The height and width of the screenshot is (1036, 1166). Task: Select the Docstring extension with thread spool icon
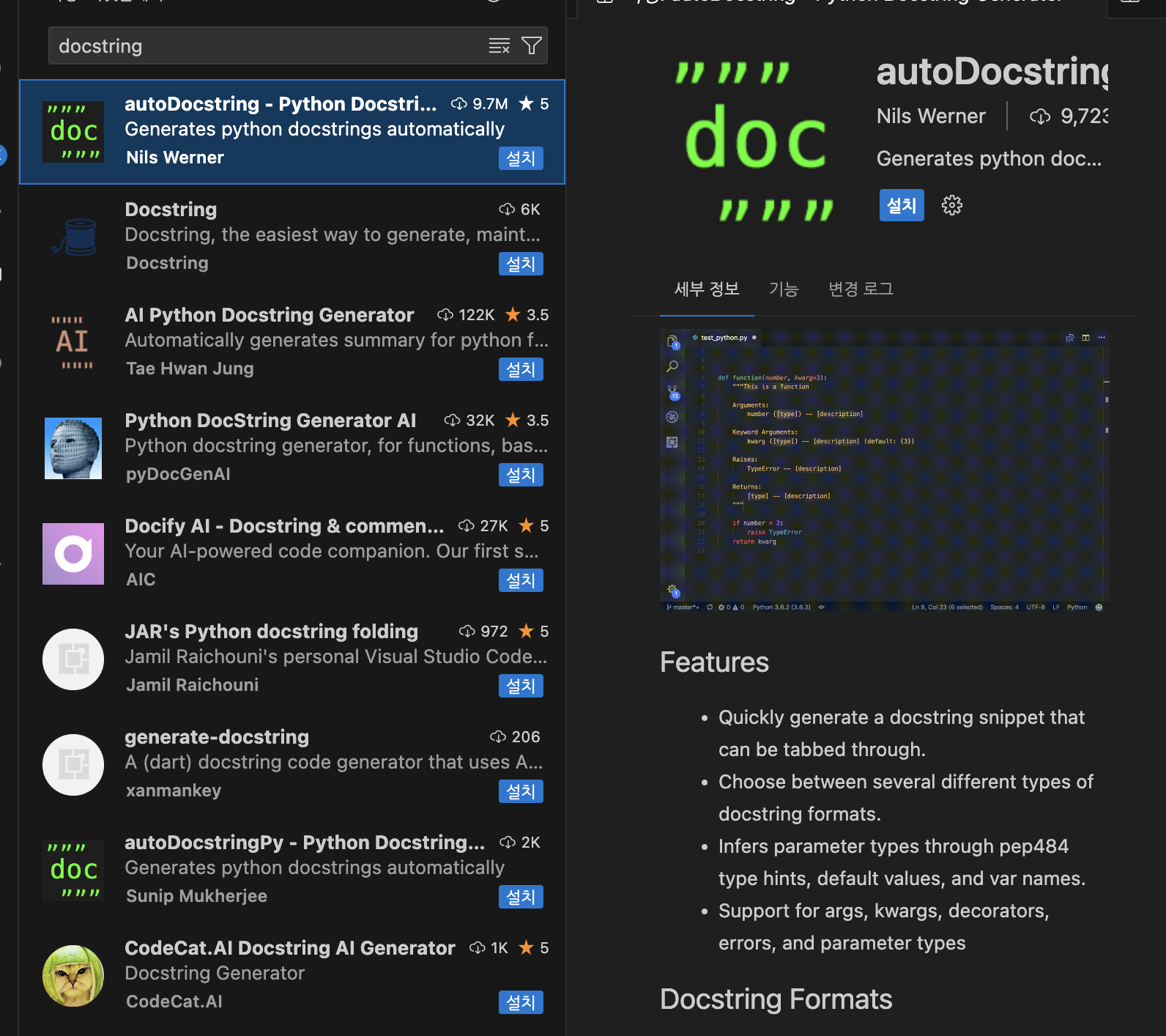292,237
